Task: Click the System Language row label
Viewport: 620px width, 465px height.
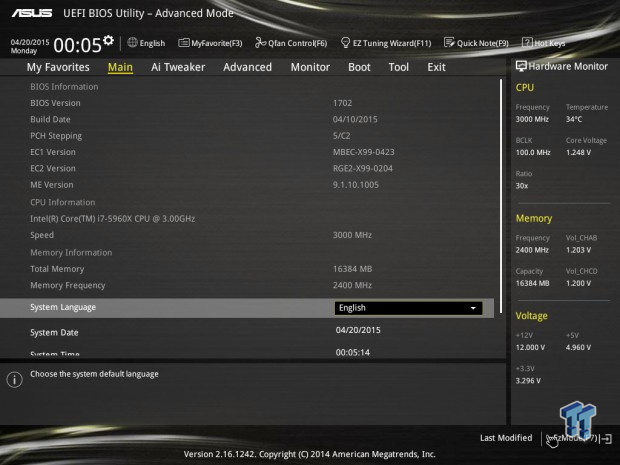Action: pos(63,307)
